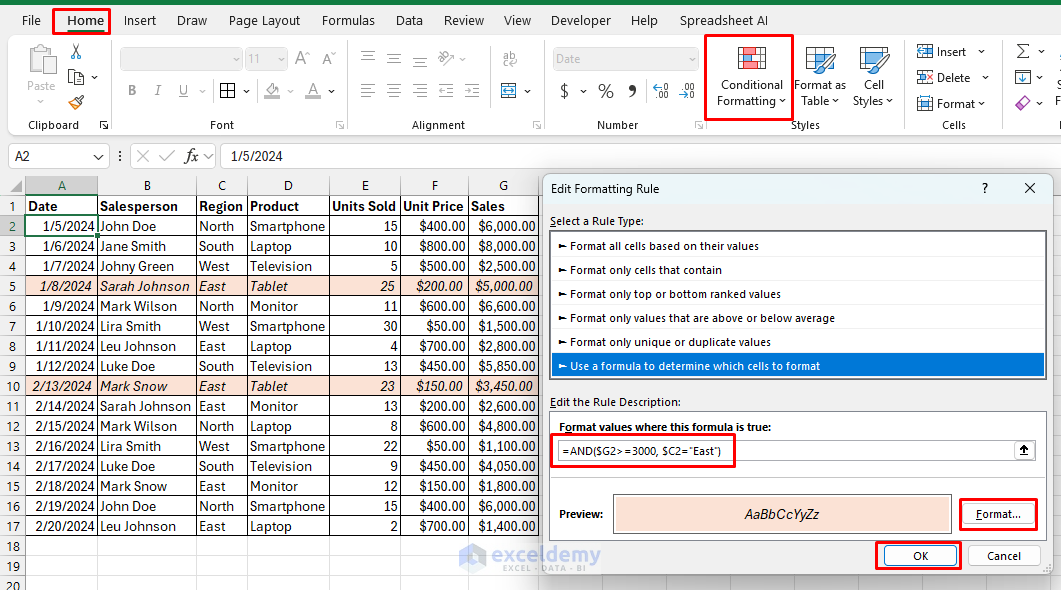Screen dimensions: 1061x590
Task: Select the Format Painter brush
Action: pos(76,102)
